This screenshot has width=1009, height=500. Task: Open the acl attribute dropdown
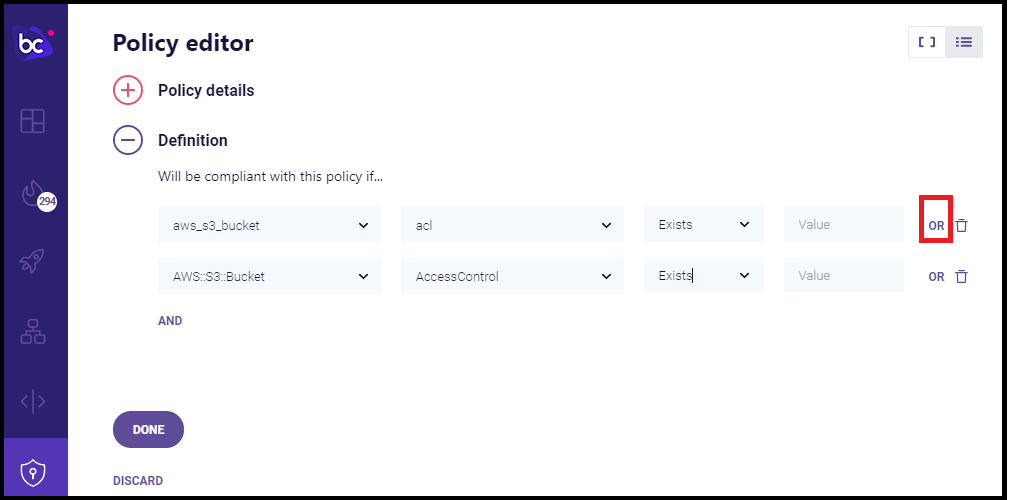[x=512, y=225]
